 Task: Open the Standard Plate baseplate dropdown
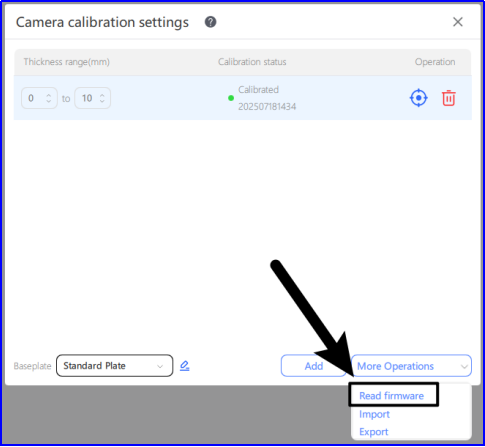114,366
